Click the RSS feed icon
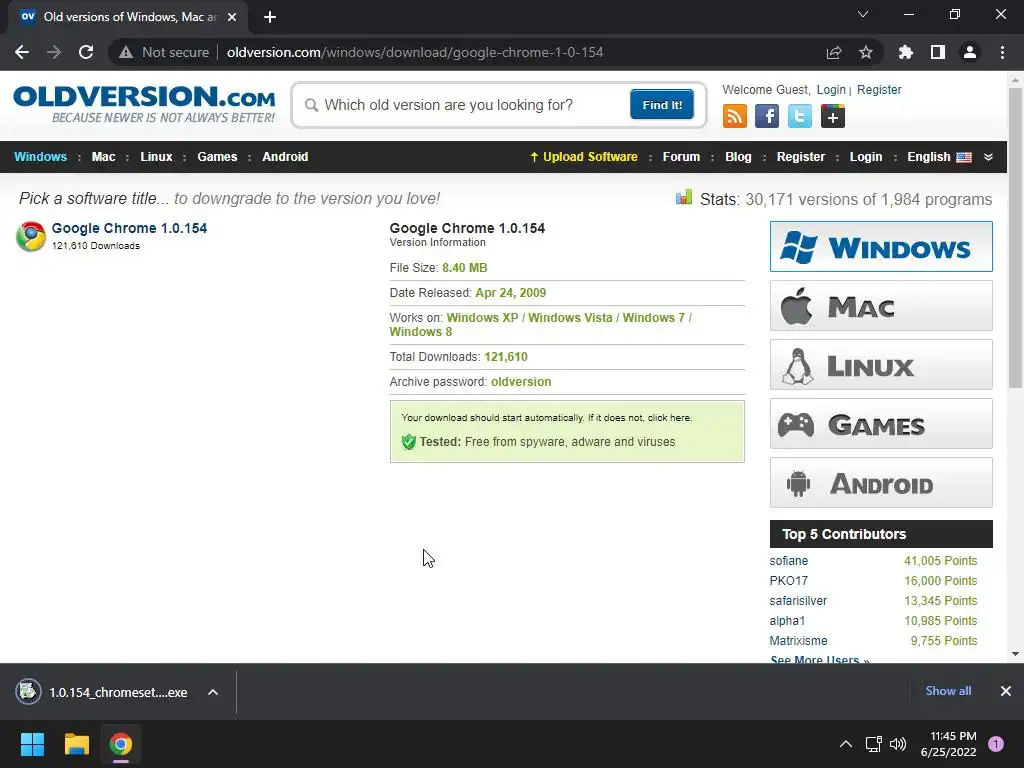Screen dimensions: 1024x768 [735, 117]
